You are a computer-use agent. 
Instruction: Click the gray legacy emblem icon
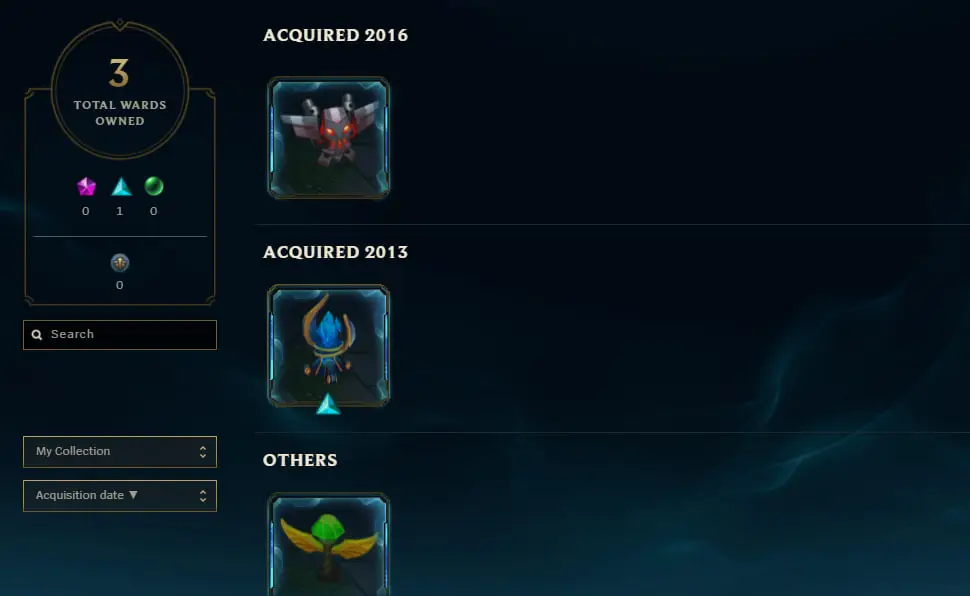[119, 262]
